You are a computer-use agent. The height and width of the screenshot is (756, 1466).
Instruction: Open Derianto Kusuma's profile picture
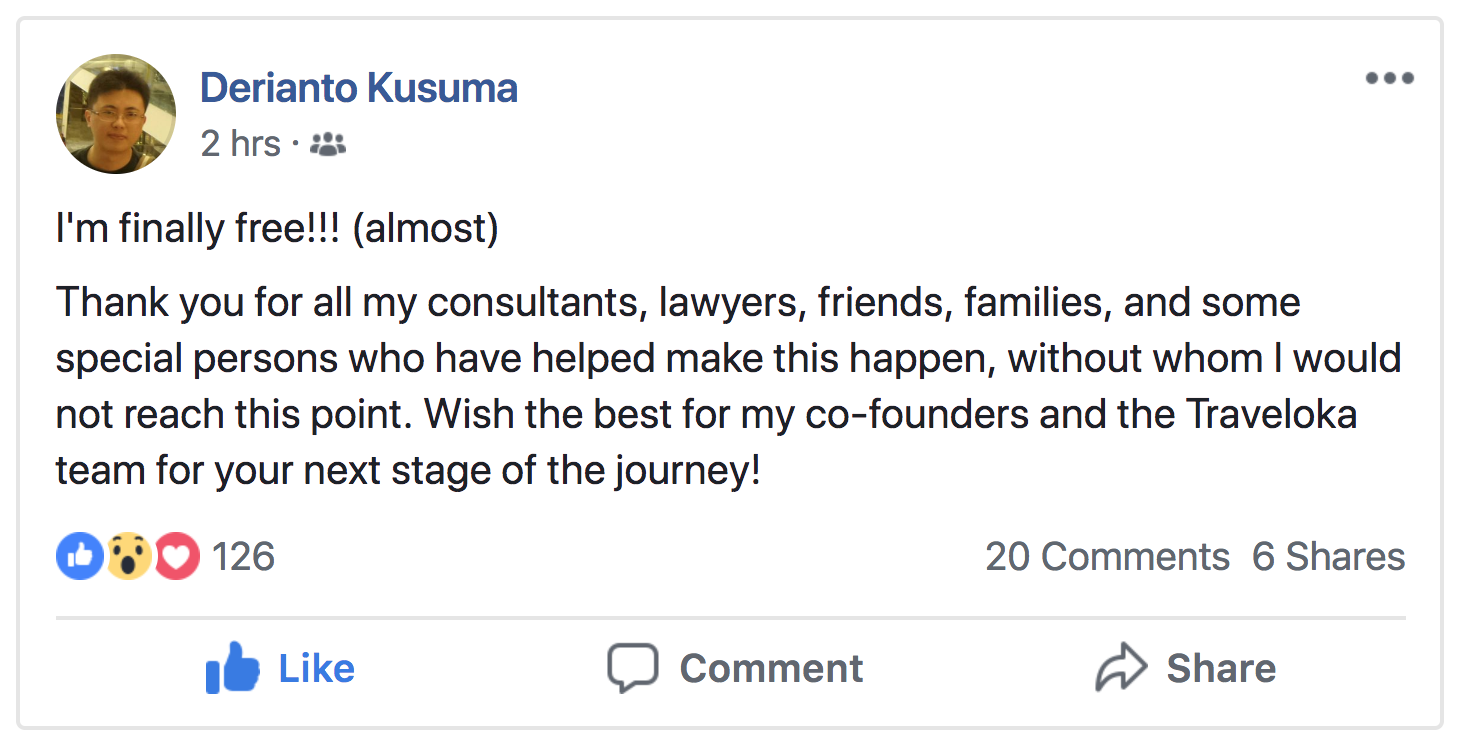(116, 114)
